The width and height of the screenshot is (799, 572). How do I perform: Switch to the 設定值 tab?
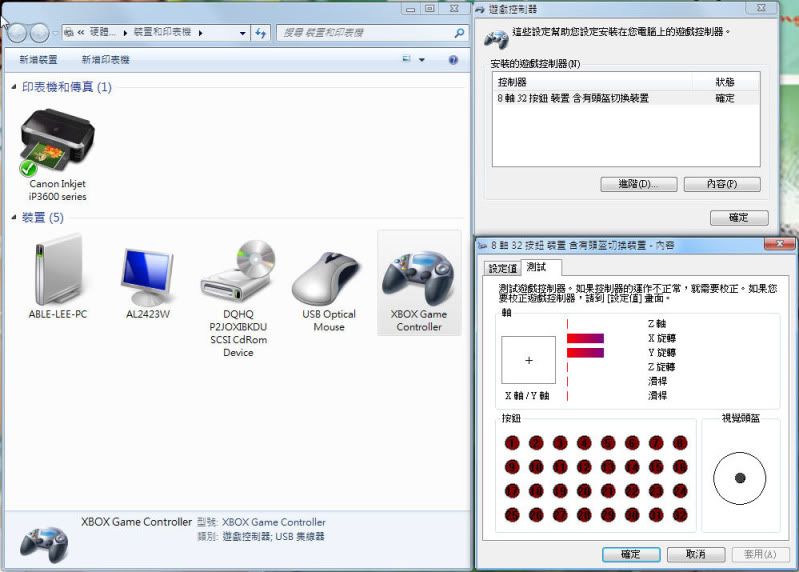click(x=503, y=268)
